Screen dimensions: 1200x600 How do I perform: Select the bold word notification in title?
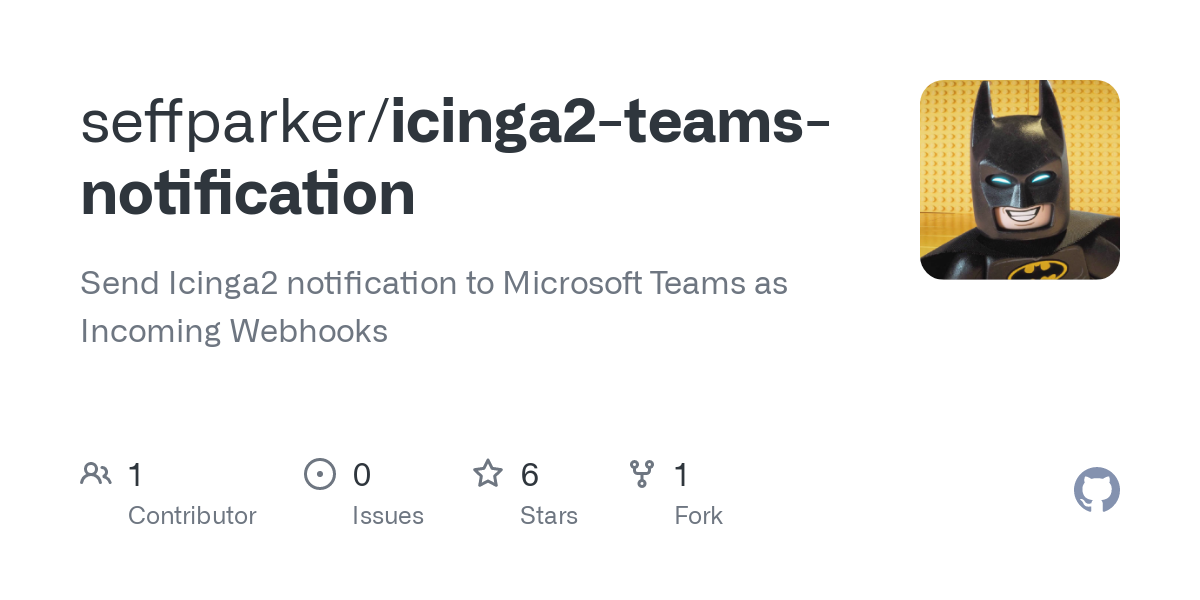coord(248,194)
